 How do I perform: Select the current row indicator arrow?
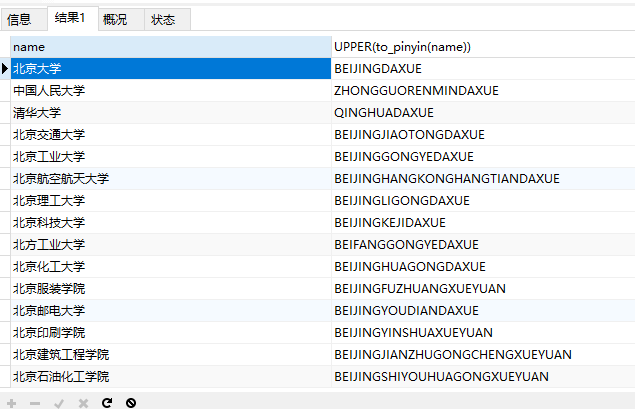pos(5,68)
